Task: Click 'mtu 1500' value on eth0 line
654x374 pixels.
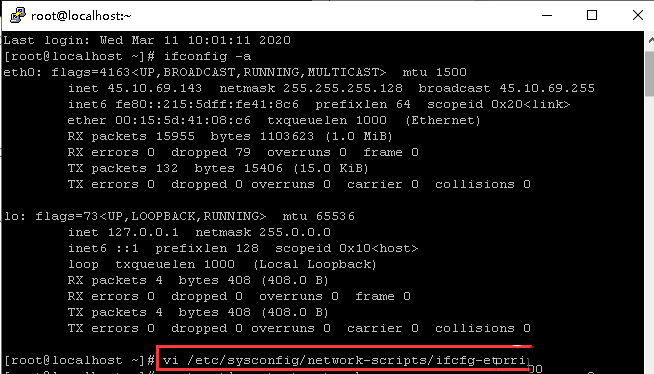Action: [435, 73]
